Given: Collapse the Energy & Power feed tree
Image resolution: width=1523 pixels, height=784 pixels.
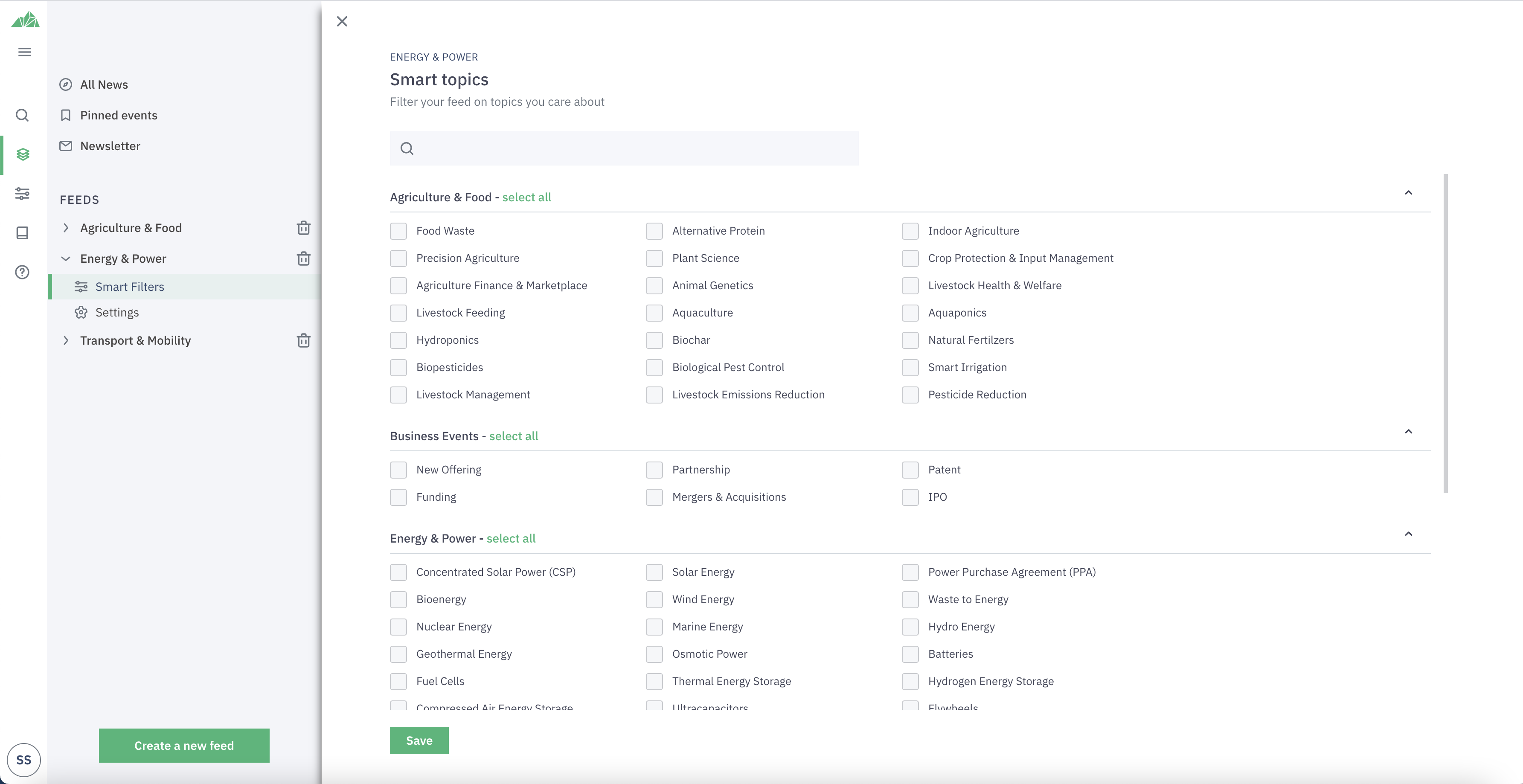Looking at the screenshot, I should click(x=66, y=259).
